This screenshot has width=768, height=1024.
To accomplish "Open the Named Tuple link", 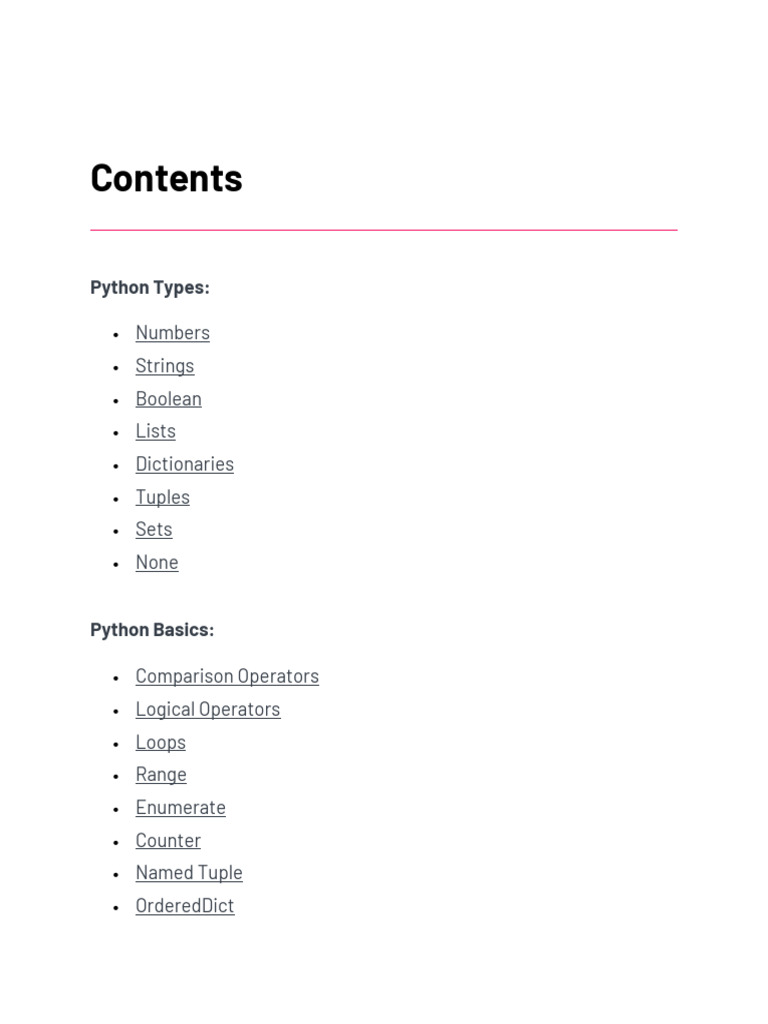I will click(x=189, y=873).
